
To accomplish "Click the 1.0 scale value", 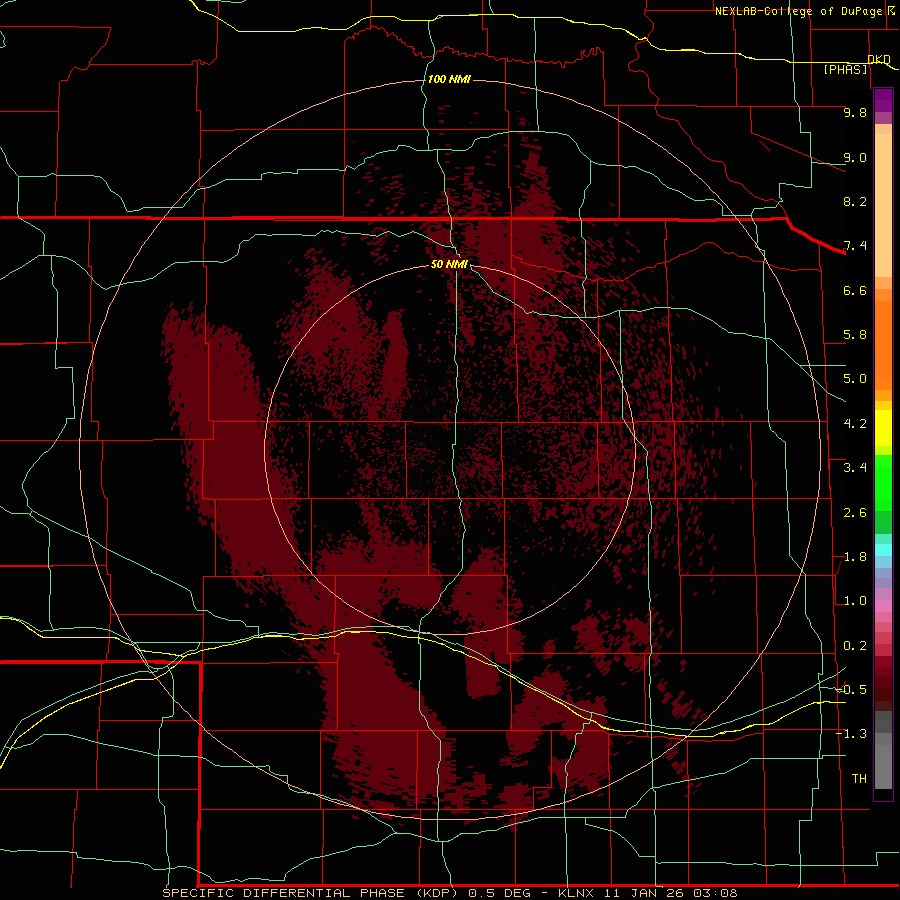I will click(855, 601).
